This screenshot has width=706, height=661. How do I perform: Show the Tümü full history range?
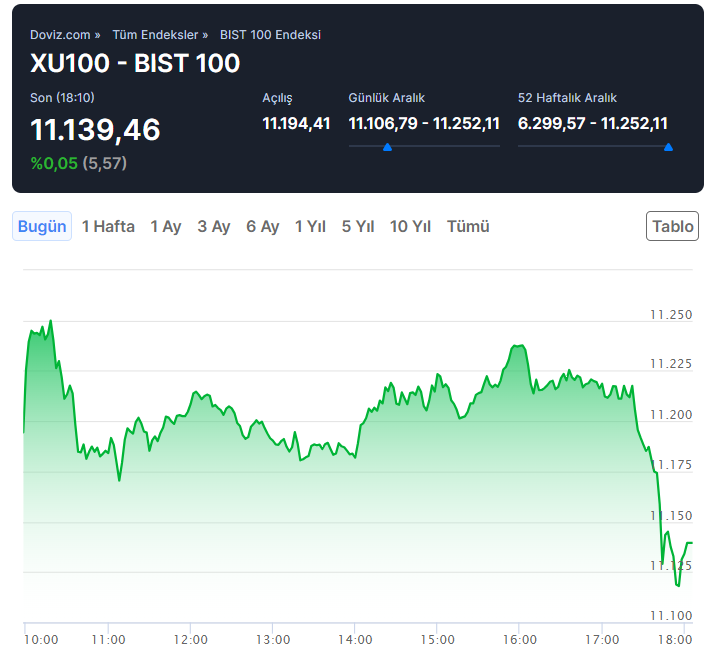pyautogui.click(x=468, y=226)
